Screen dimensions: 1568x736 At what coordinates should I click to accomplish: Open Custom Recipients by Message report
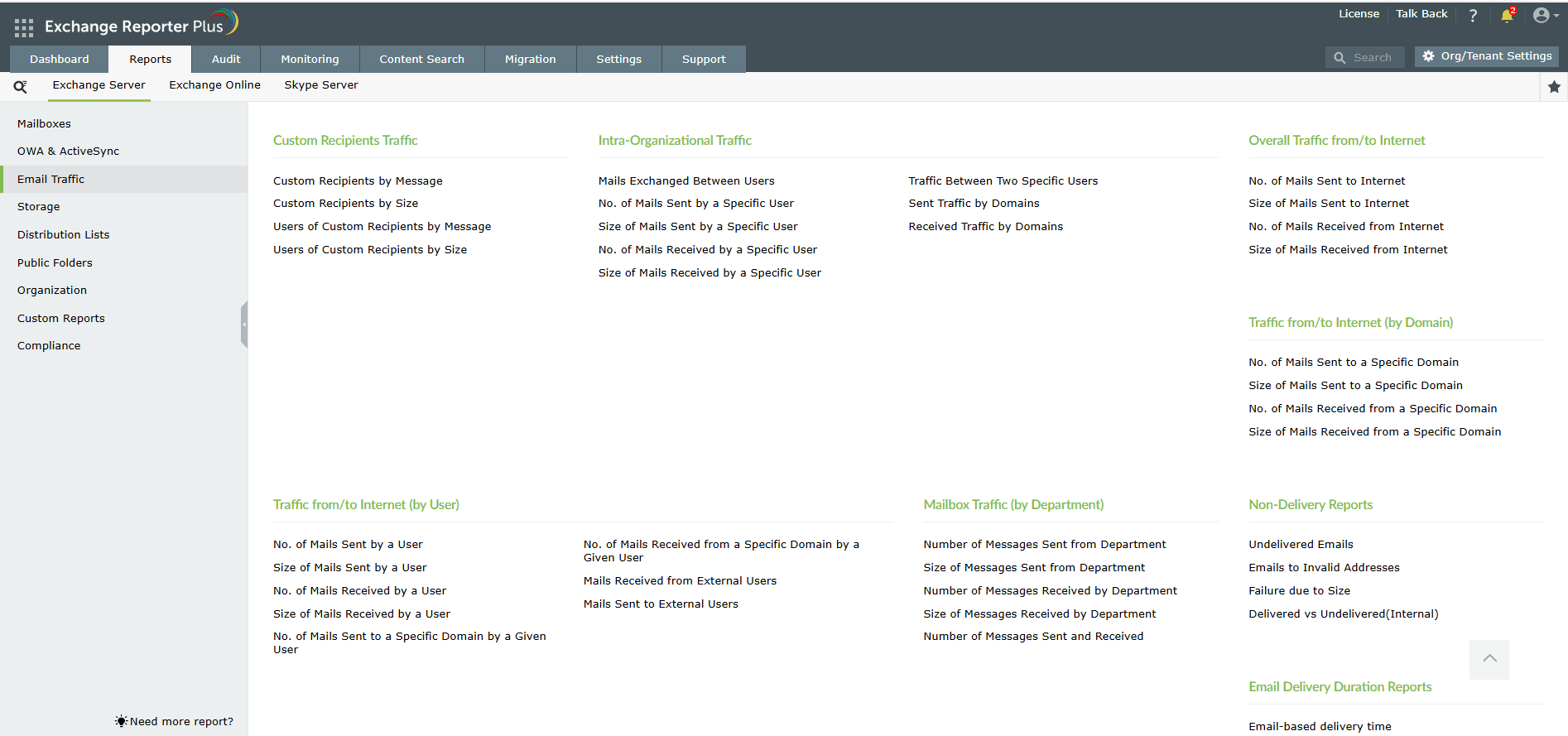(x=358, y=181)
